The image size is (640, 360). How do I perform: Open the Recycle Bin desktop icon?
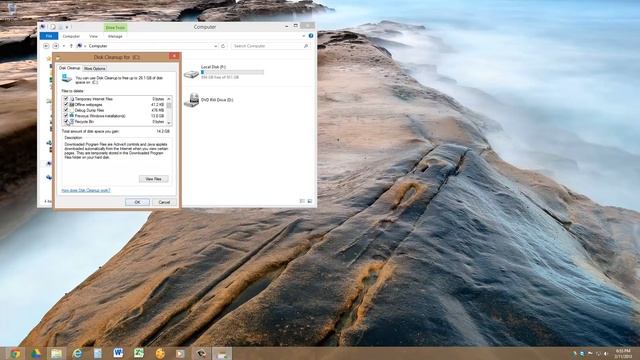coord(12,9)
